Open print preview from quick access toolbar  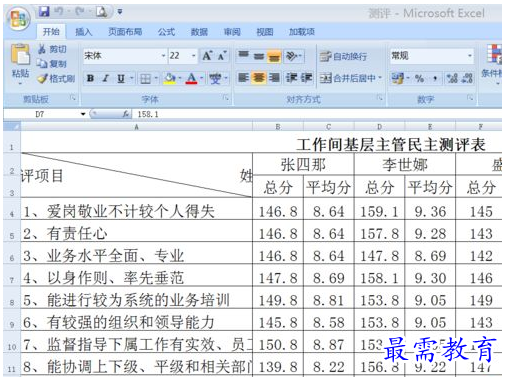[x=101, y=12]
